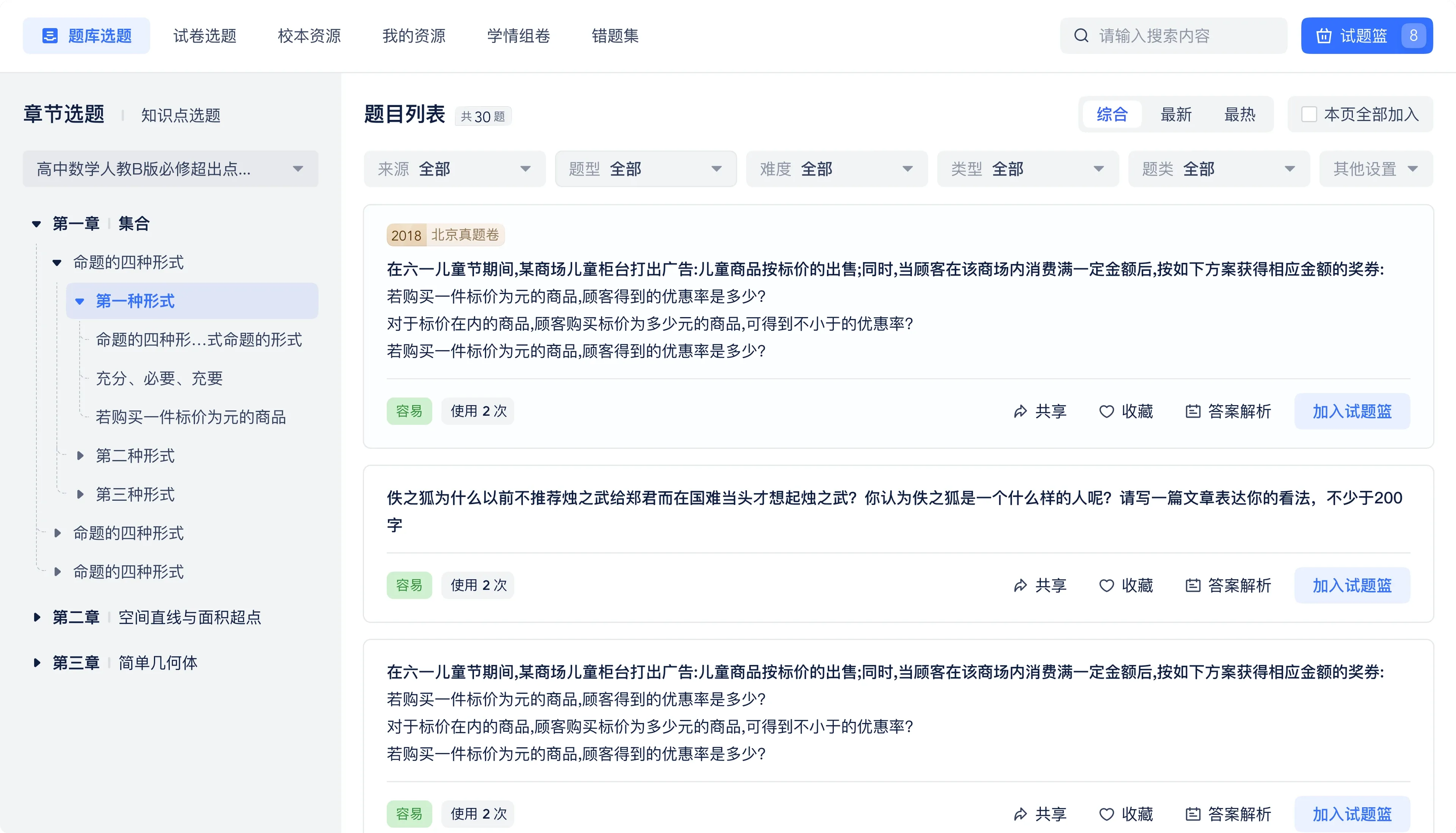This screenshot has width=1456, height=833.
Task: Click the 请输入搜索内容 search field
Action: [1174, 36]
